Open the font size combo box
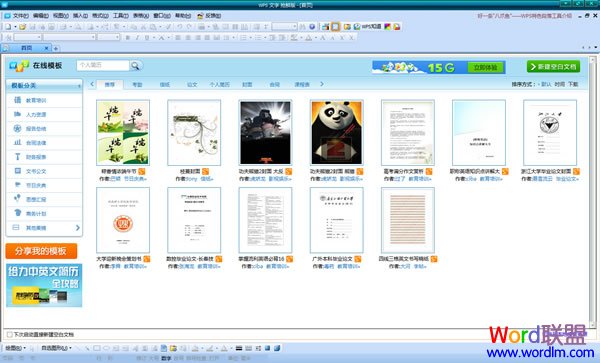600x363 pixels. tap(108, 37)
